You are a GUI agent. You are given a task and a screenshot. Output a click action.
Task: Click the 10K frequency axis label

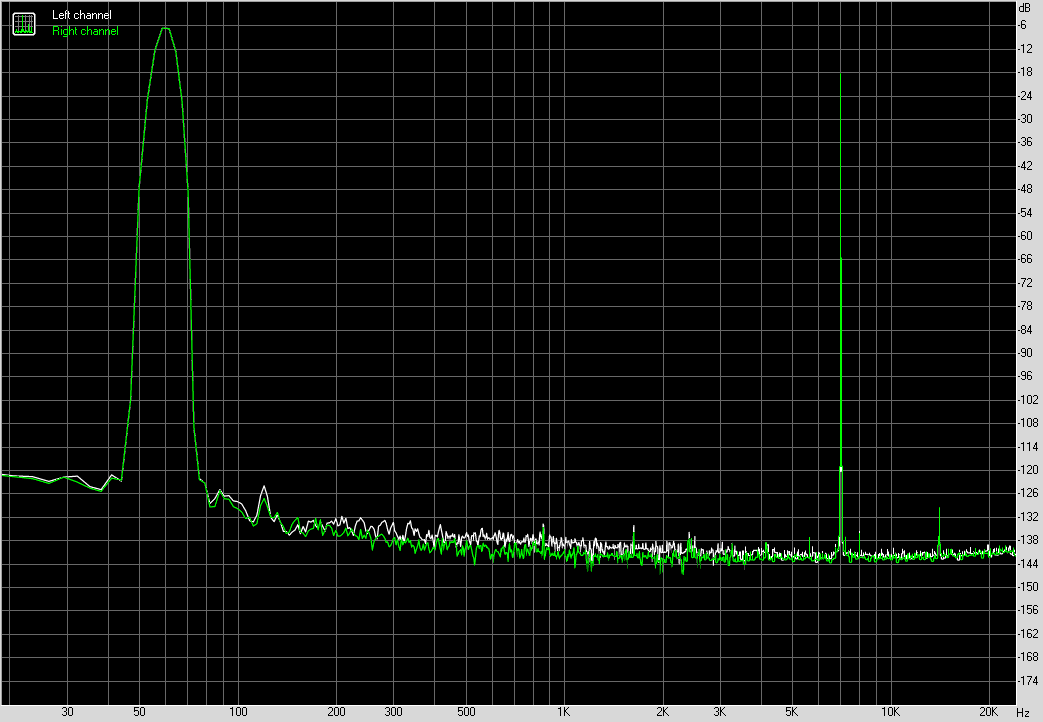coord(890,712)
